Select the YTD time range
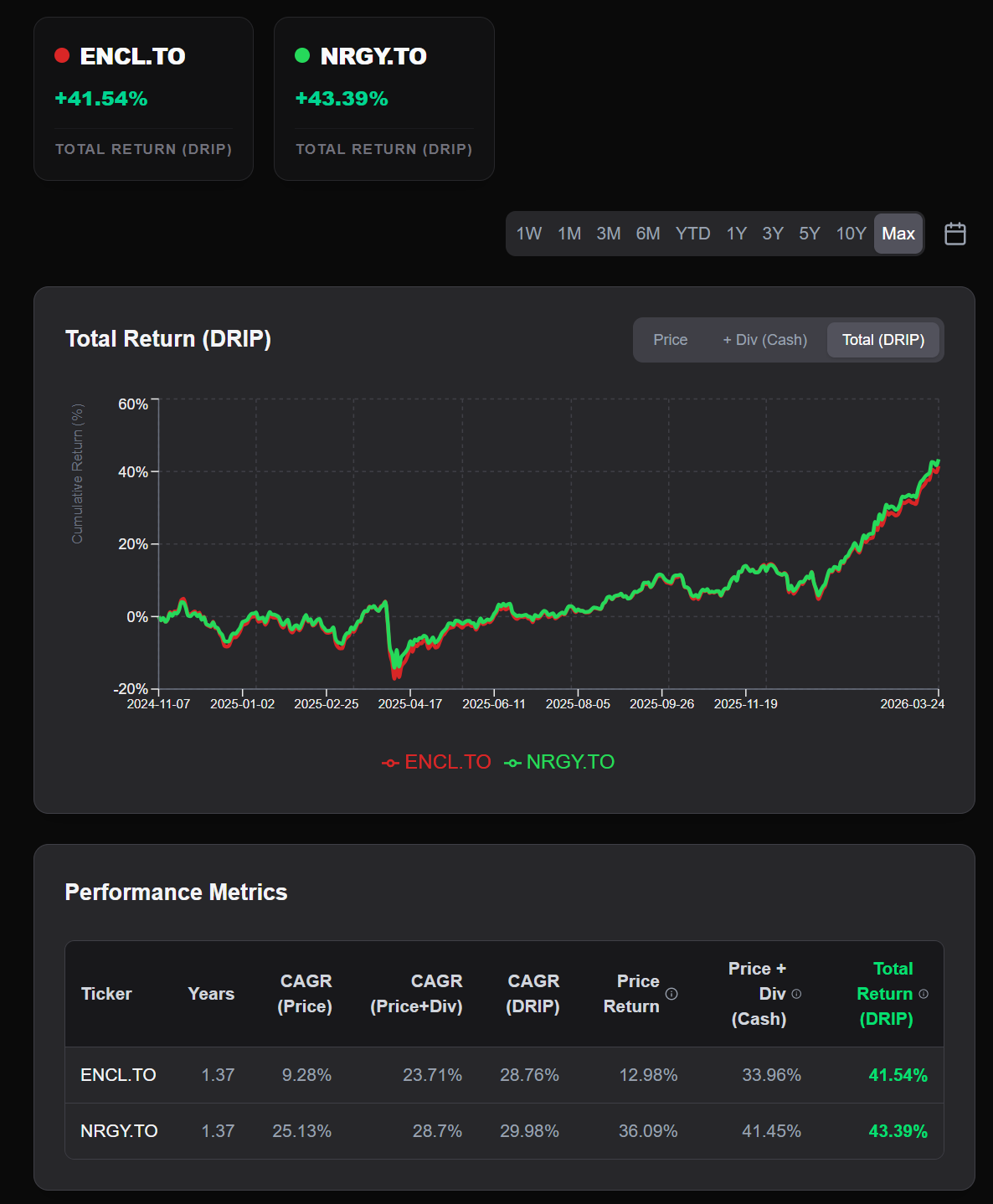The width and height of the screenshot is (993, 1204). click(692, 234)
